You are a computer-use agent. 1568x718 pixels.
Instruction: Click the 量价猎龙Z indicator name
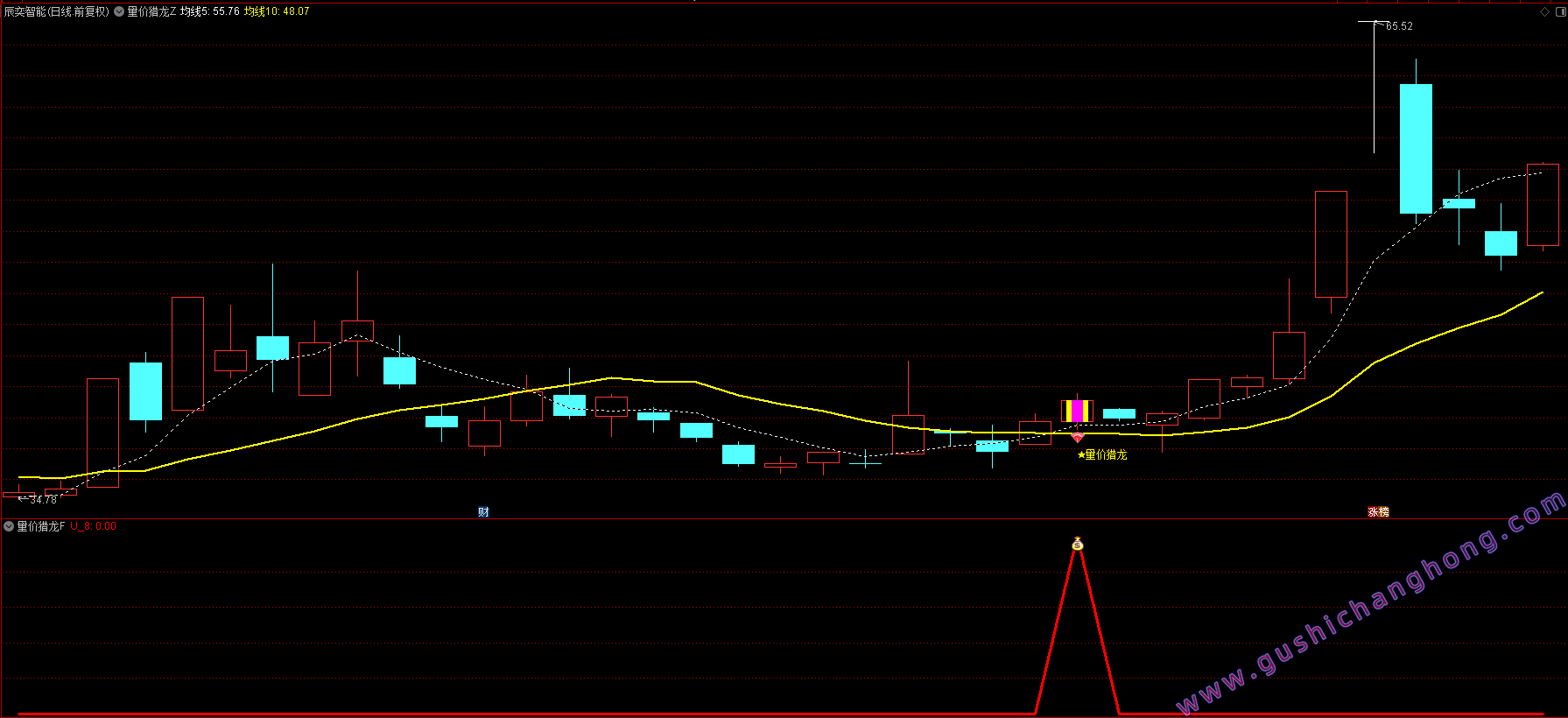(x=151, y=12)
